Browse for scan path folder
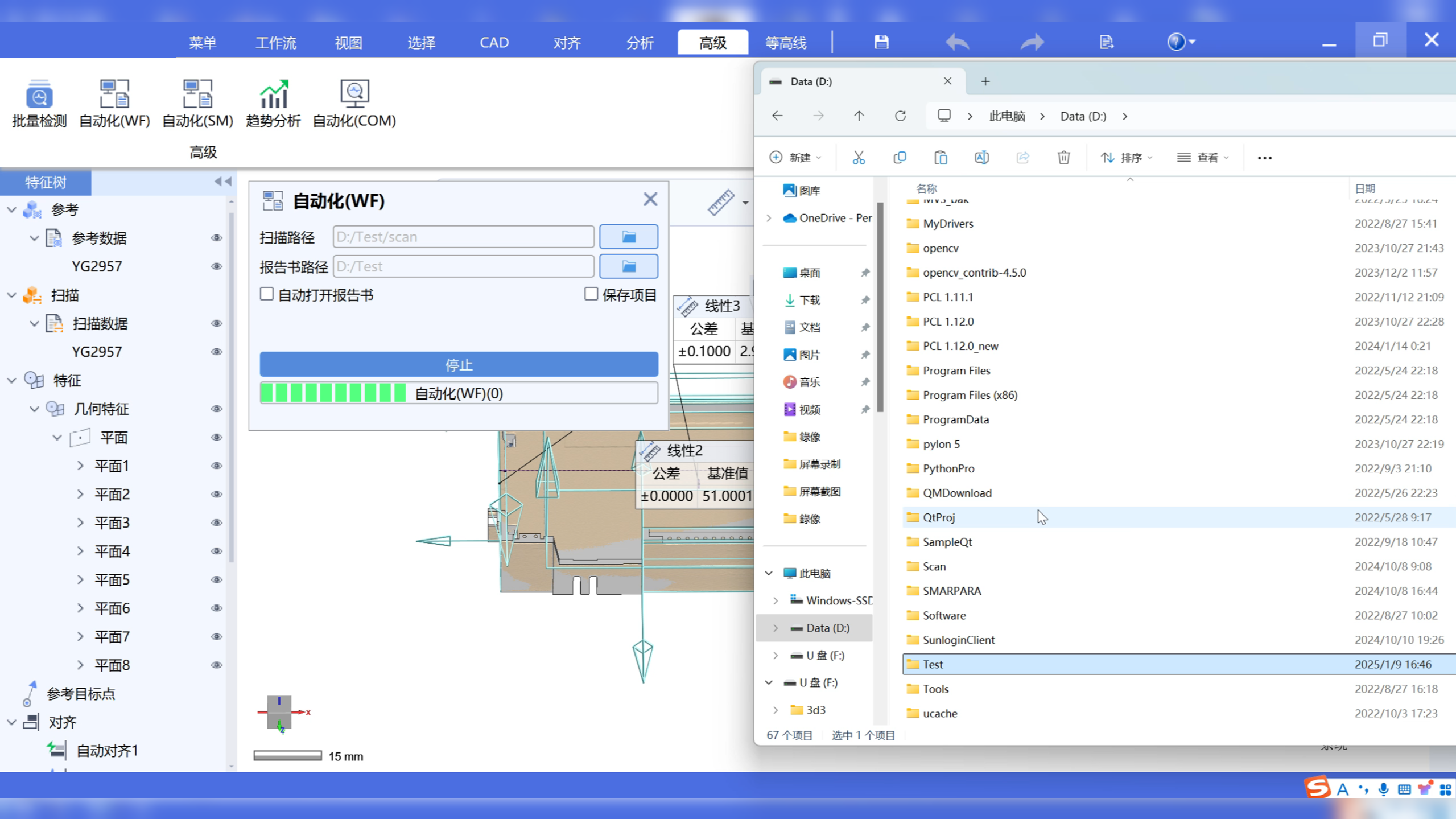This screenshot has height=819, width=1456. tap(629, 237)
